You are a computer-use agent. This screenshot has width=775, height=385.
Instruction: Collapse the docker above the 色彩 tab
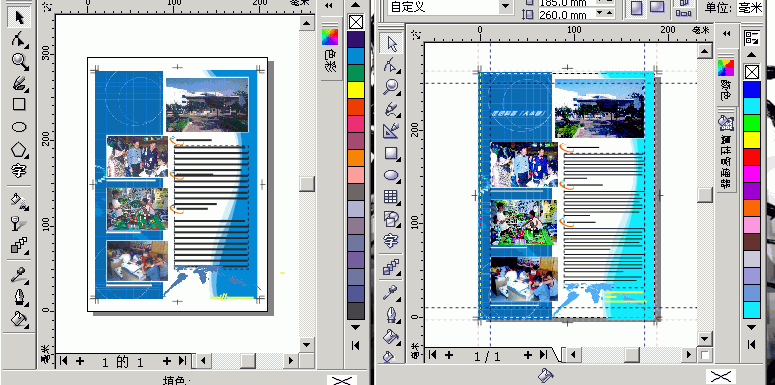tap(329, 5)
